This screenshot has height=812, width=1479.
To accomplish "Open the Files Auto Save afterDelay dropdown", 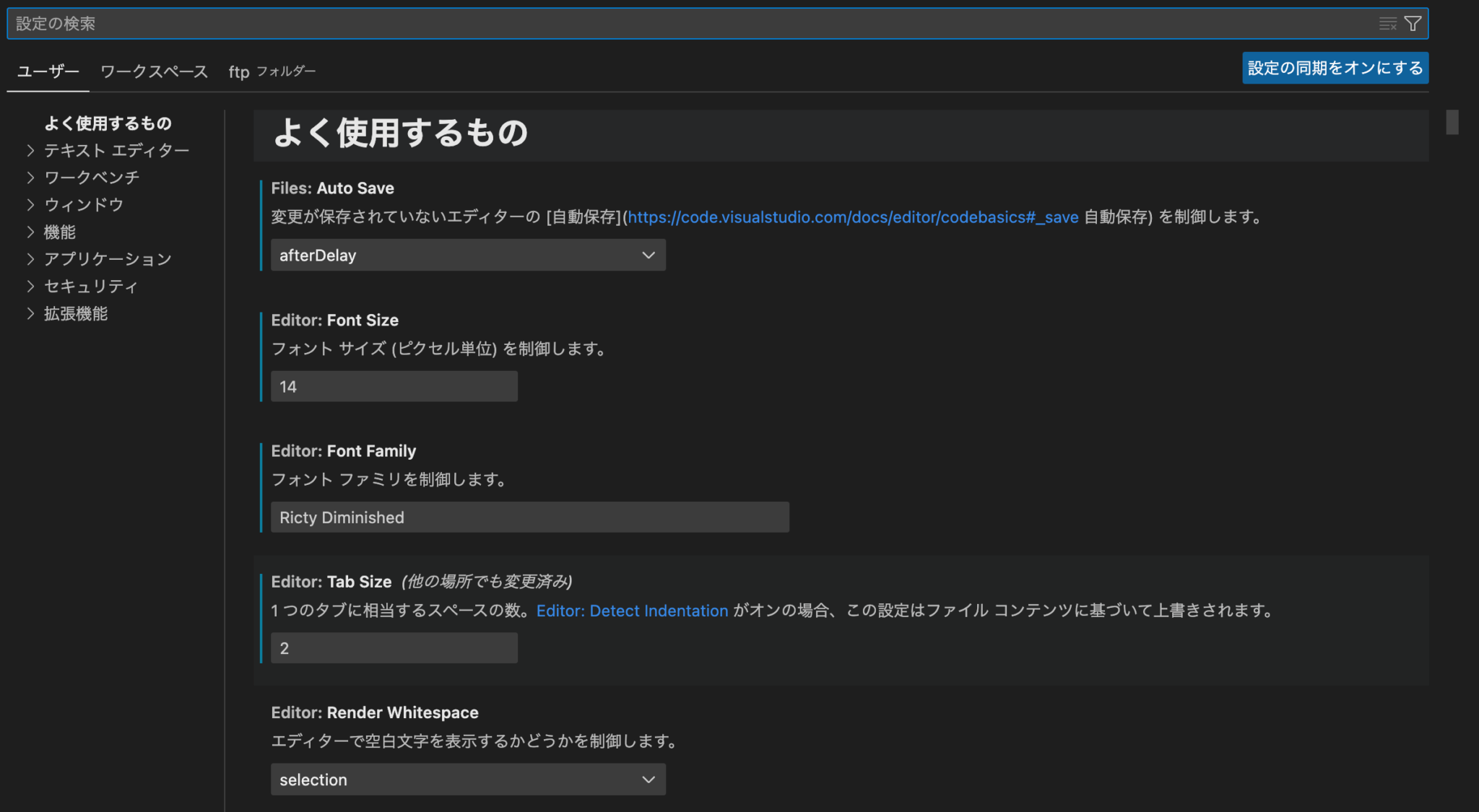I will 468,256.
